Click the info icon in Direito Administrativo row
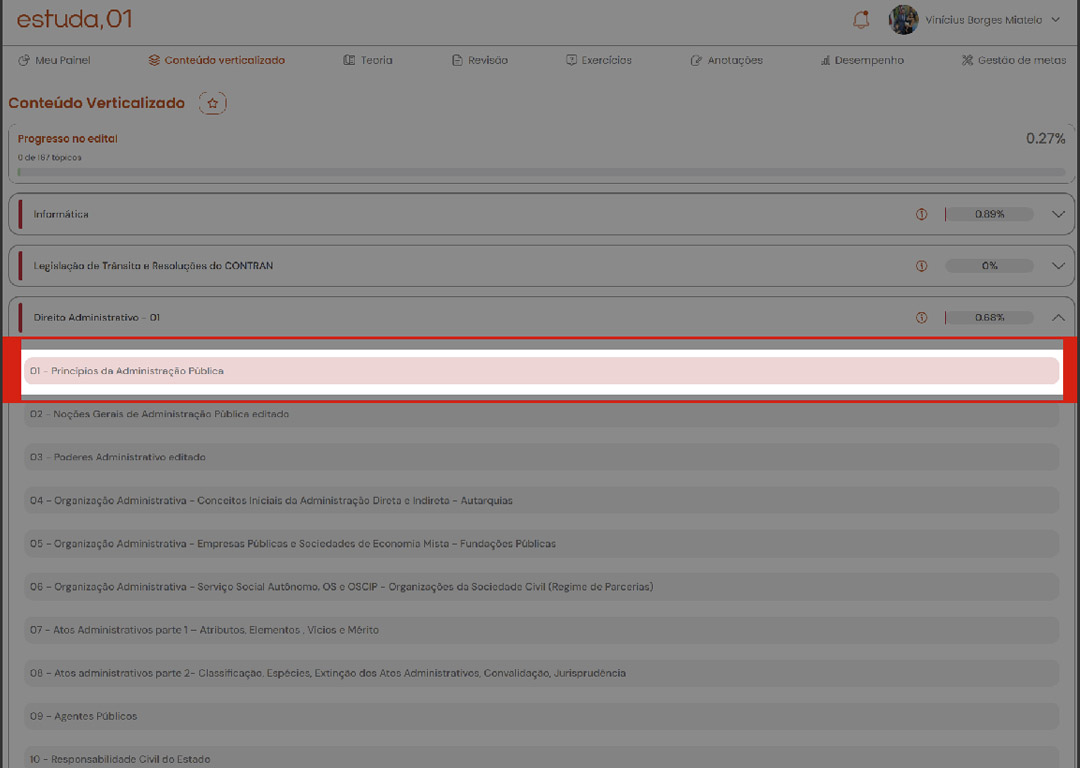The height and width of the screenshot is (768, 1080). [921, 318]
